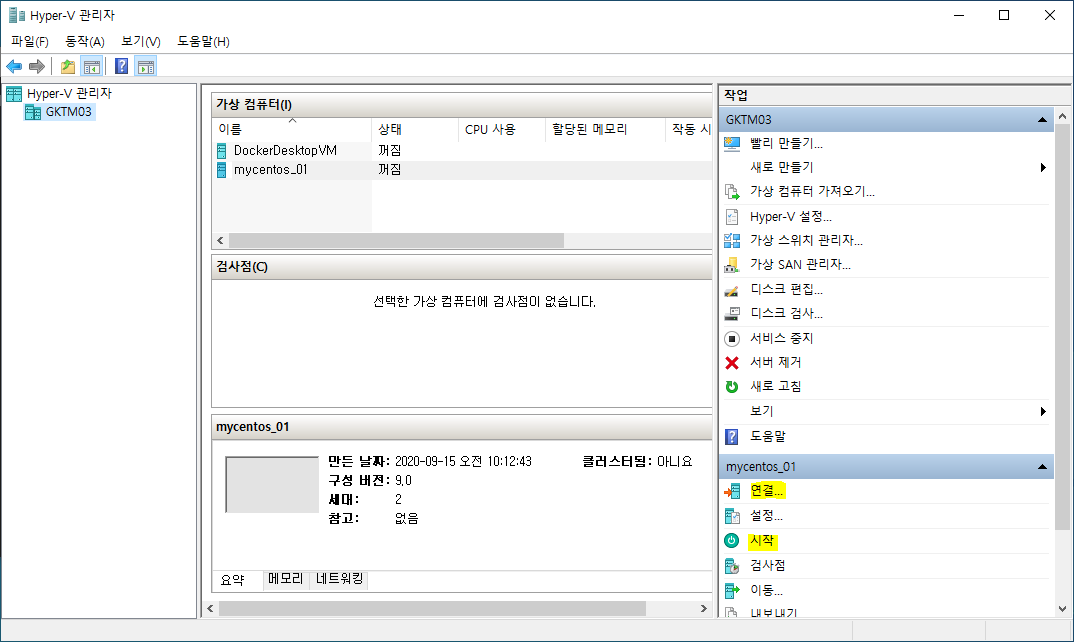Screen dimensions: 1074x642
Task: Open the 도움말(H) menu
Action: tap(203, 42)
